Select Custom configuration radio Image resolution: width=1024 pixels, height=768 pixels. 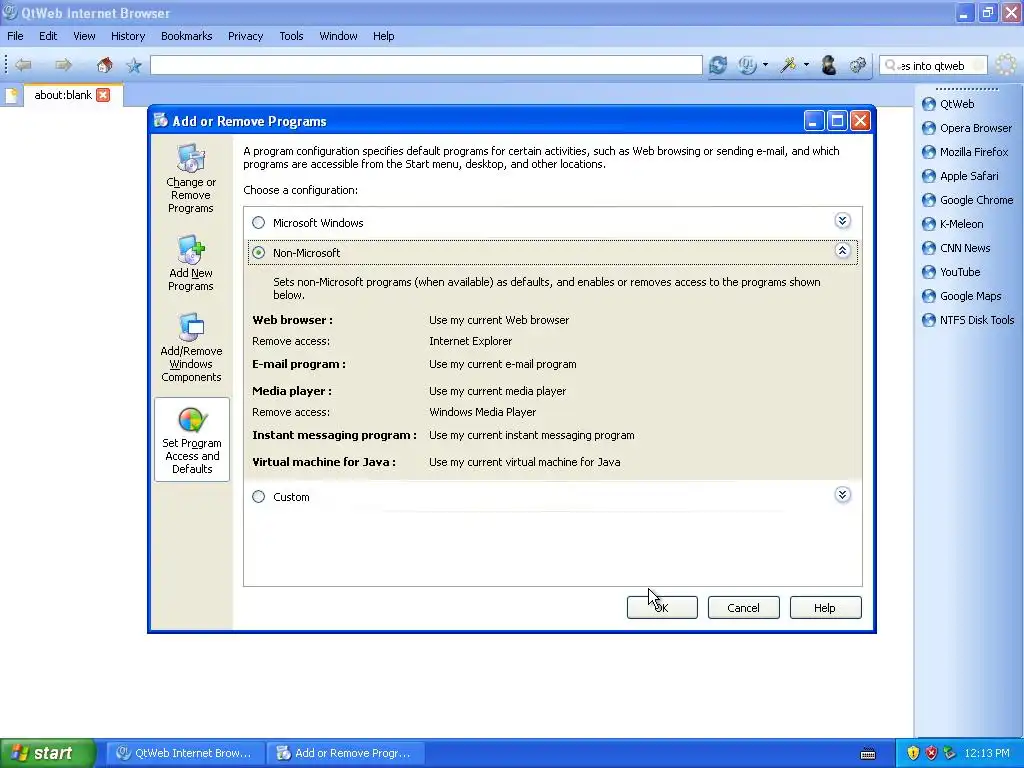click(259, 497)
